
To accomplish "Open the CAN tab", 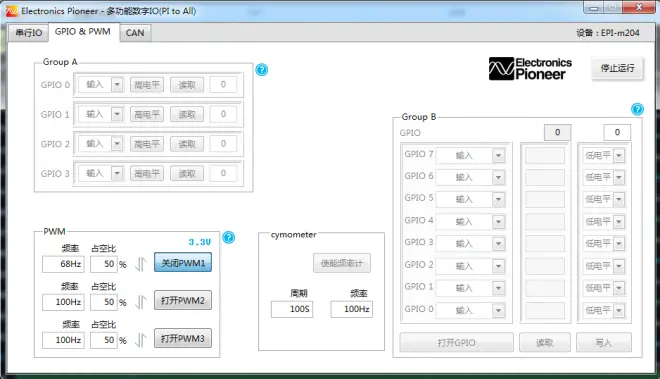I will 135,32.
